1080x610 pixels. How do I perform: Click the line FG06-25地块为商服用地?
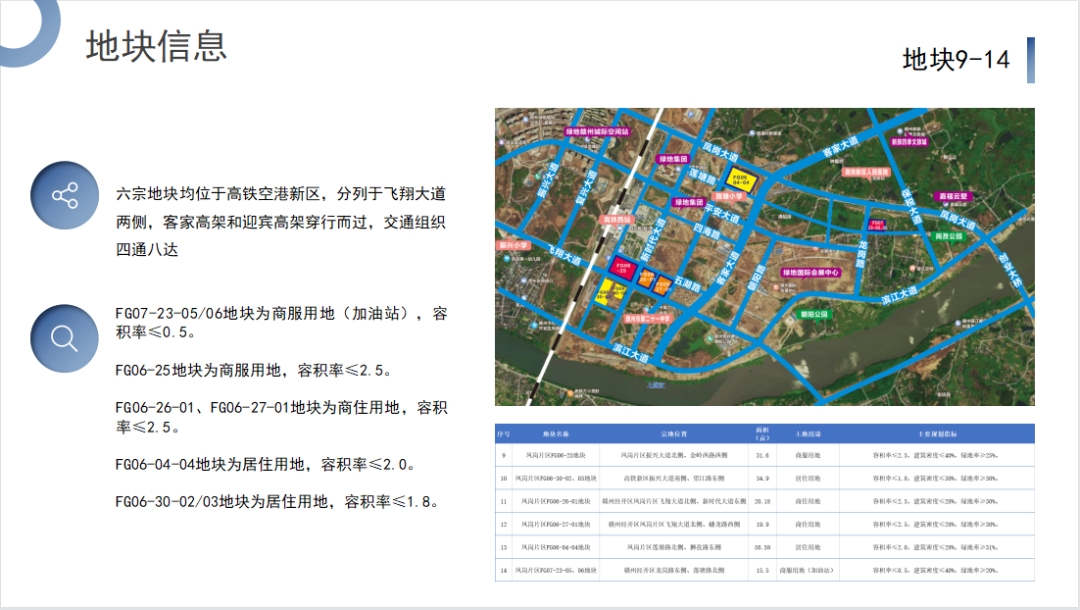[253, 370]
